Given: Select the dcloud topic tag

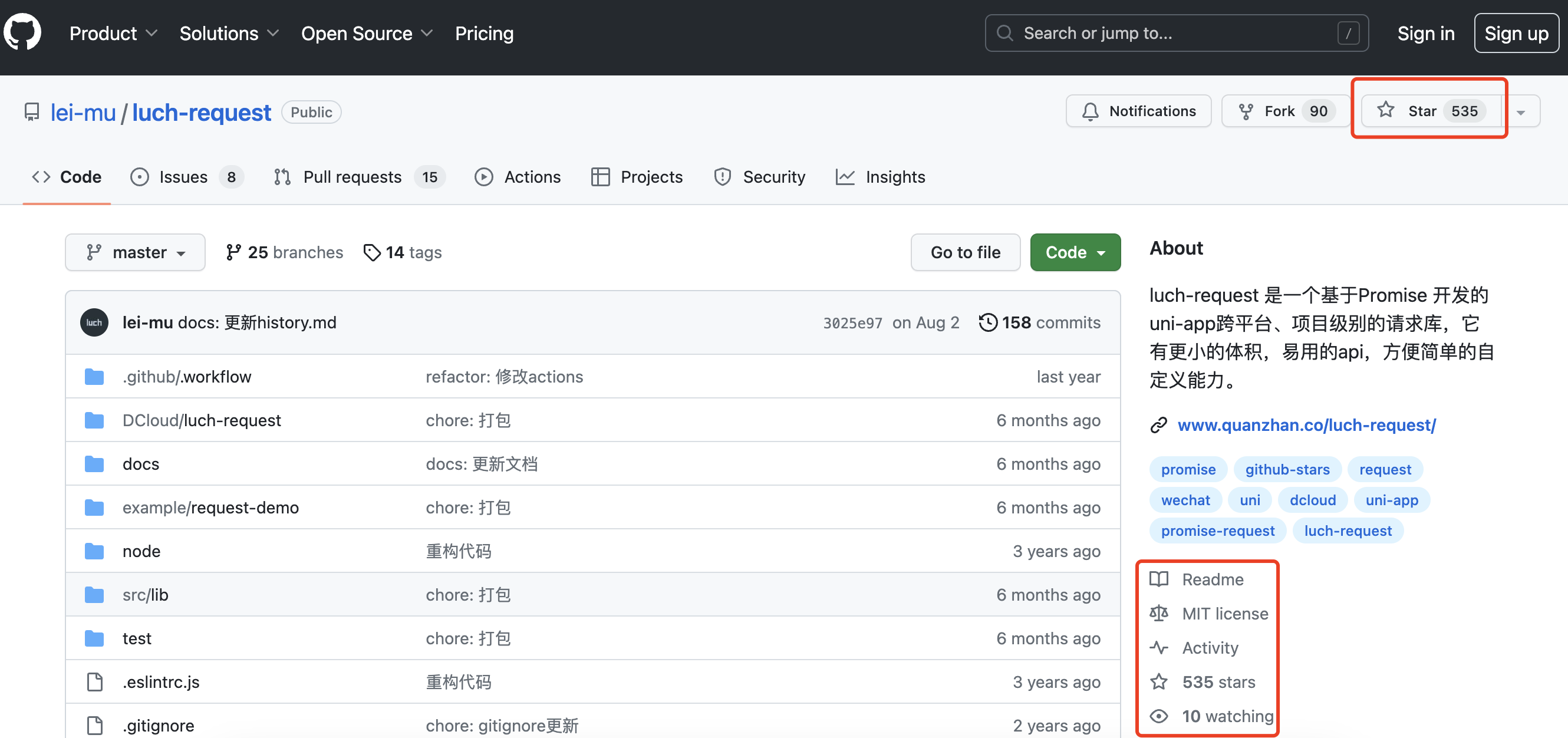Looking at the screenshot, I should 1312,500.
